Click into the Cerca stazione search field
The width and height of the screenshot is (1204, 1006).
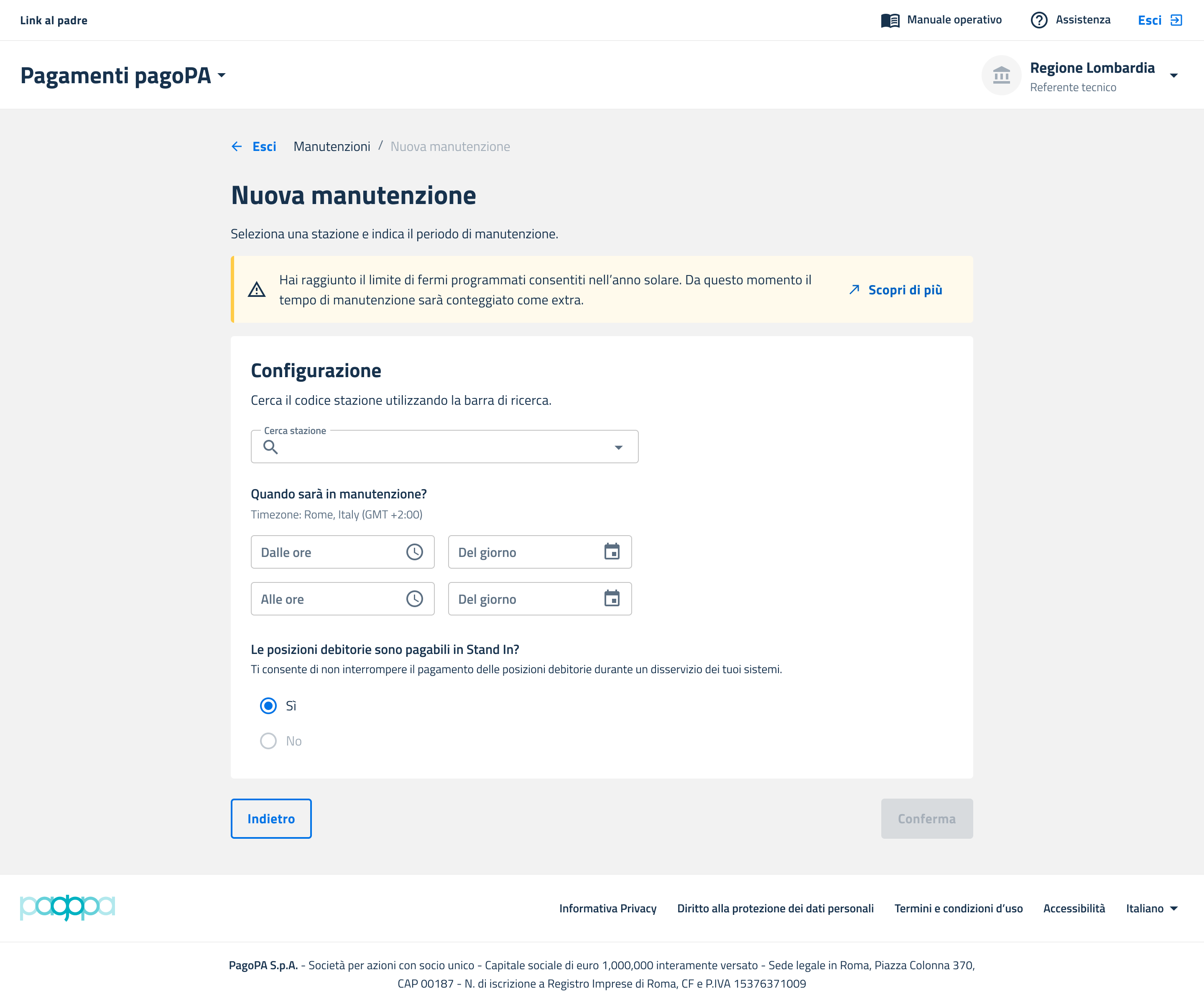click(441, 447)
